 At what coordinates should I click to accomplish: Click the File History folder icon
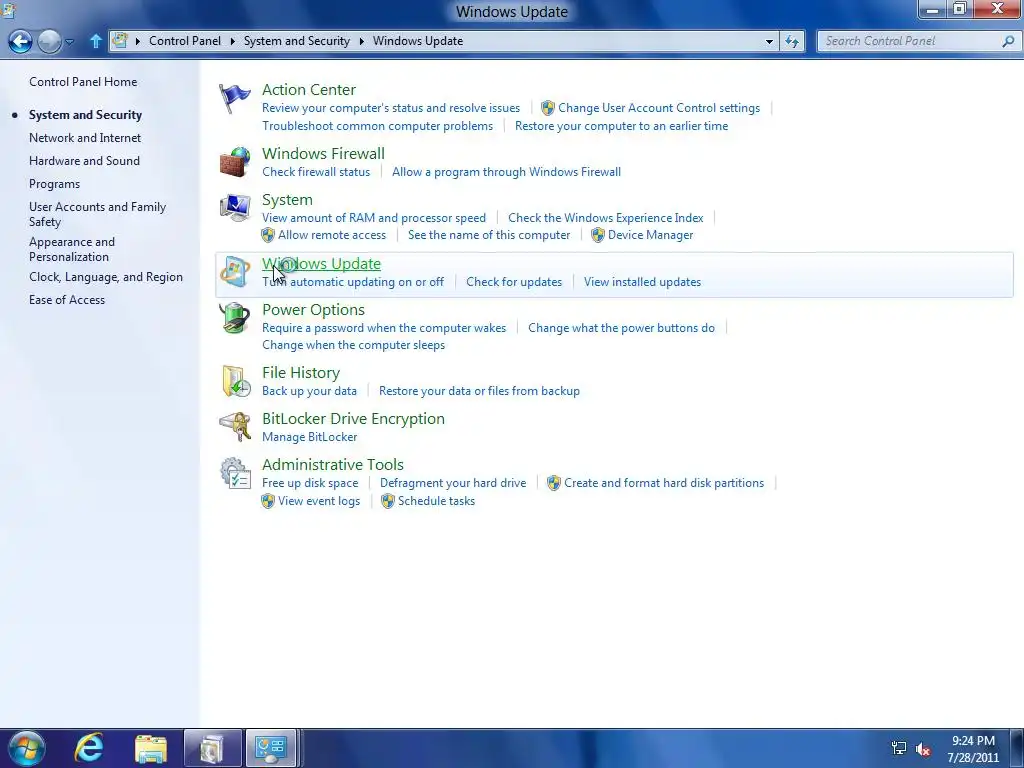(234, 381)
